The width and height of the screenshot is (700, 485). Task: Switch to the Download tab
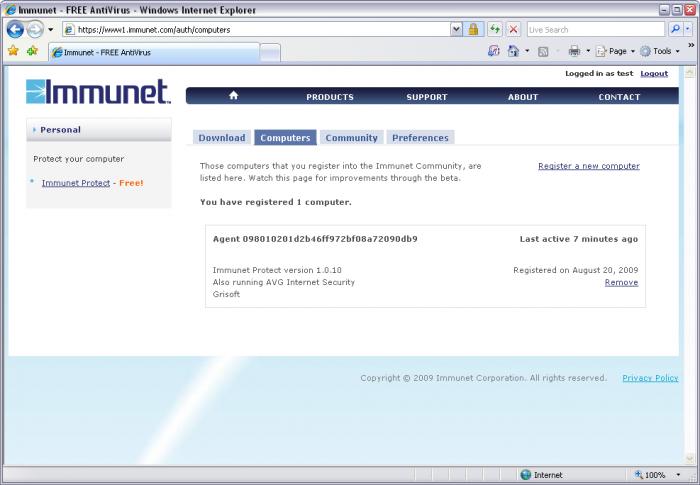point(222,138)
